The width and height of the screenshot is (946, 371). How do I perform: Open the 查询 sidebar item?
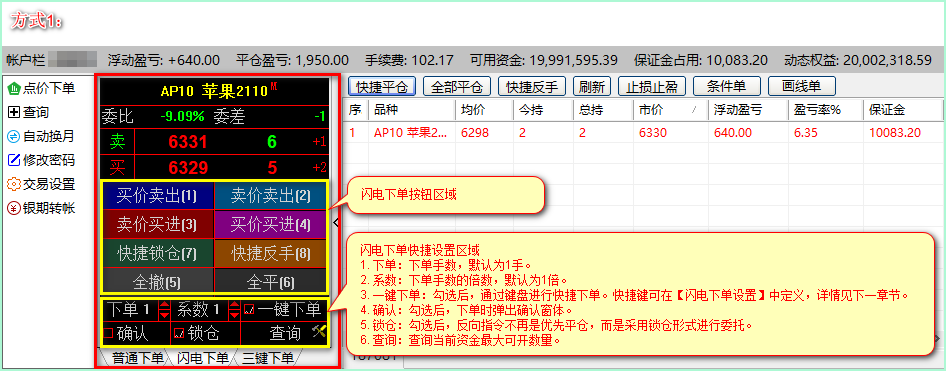point(28,112)
